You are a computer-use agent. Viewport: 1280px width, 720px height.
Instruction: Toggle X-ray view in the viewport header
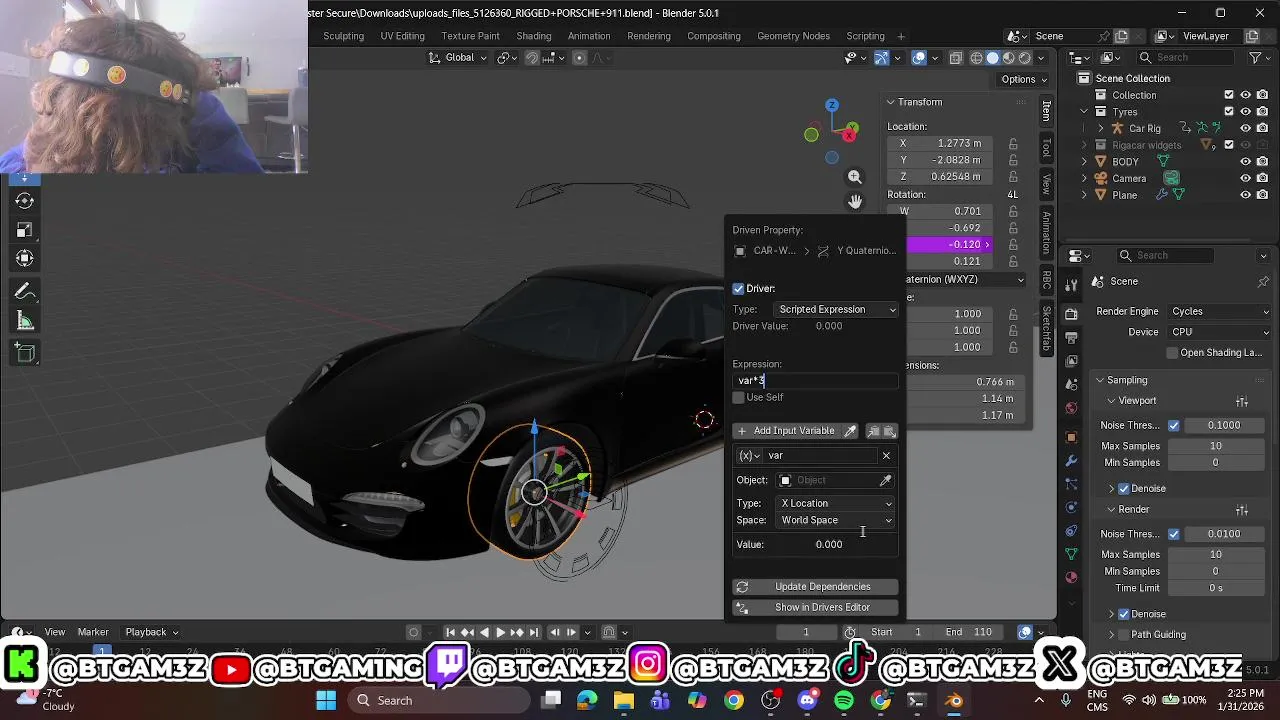955,58
